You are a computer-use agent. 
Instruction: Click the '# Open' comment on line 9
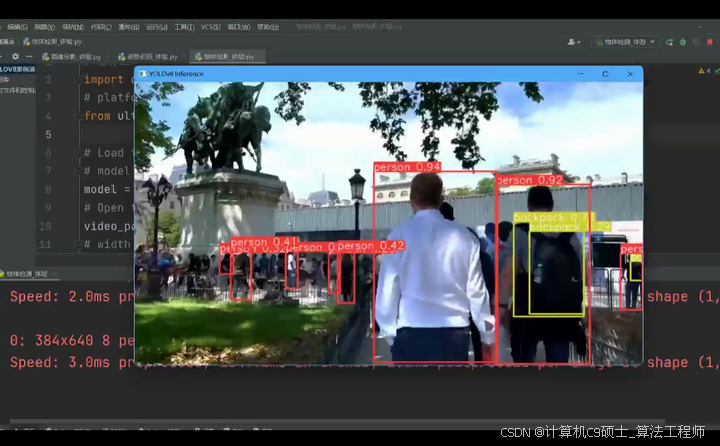click(x=104, y=208)
